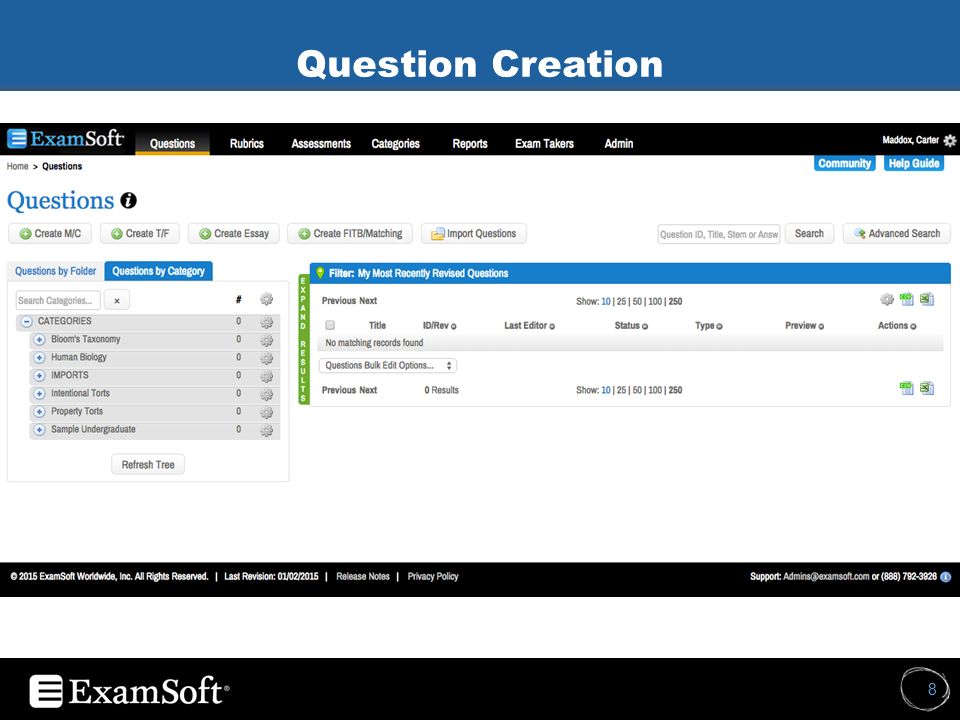The height and width of the screenshot is (720, 960).
Task: Open the gear for Intentional Torts
Action: pos(266,394)
